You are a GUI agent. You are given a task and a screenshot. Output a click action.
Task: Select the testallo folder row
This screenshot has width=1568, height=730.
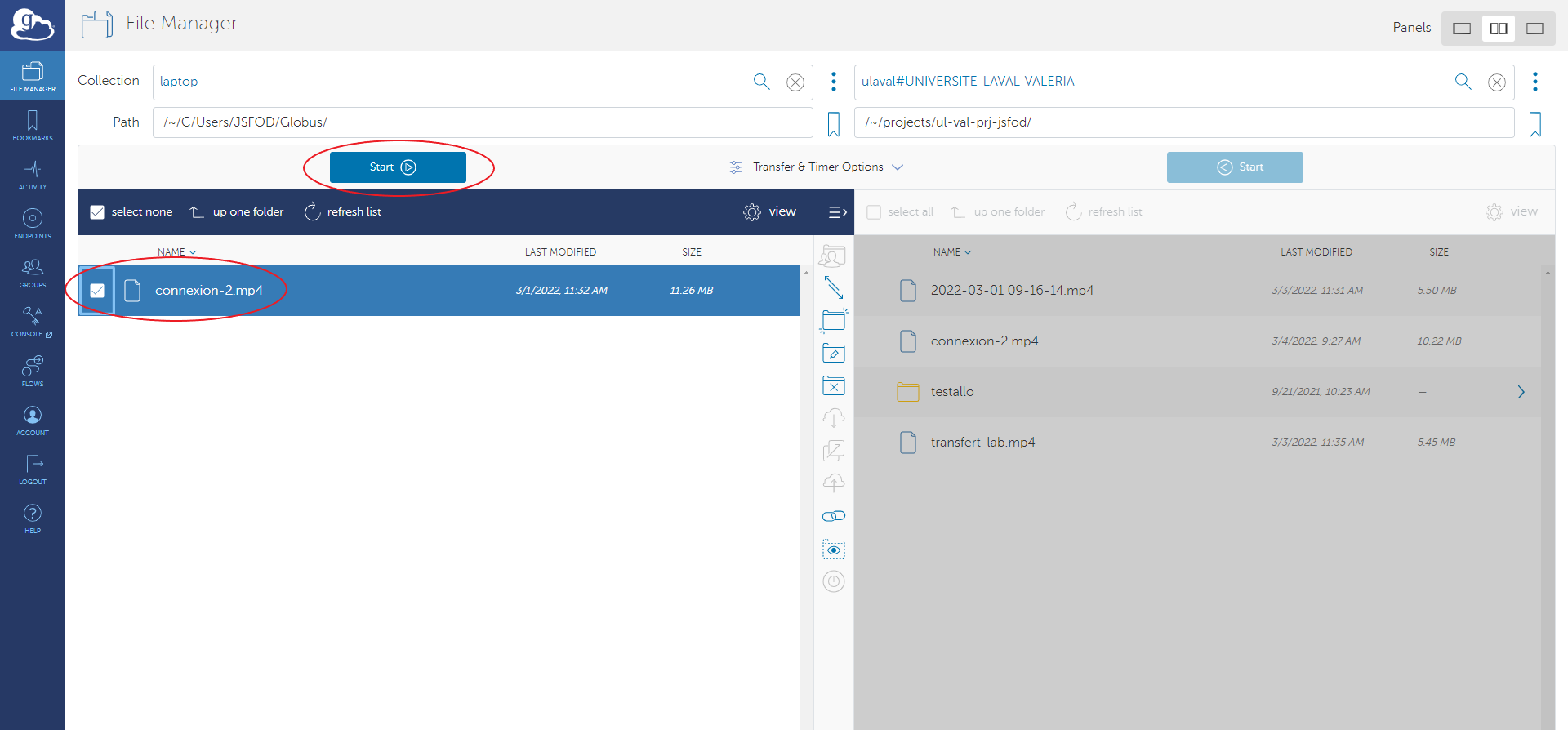coord(1198,392)
